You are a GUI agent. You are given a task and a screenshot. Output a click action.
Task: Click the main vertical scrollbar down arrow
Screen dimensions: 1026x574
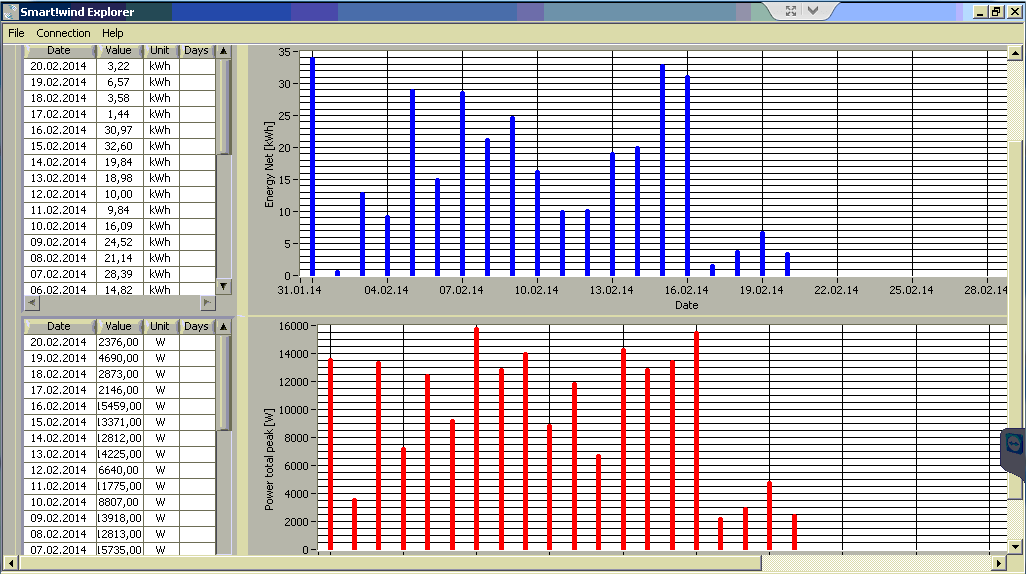point(1016,547)
